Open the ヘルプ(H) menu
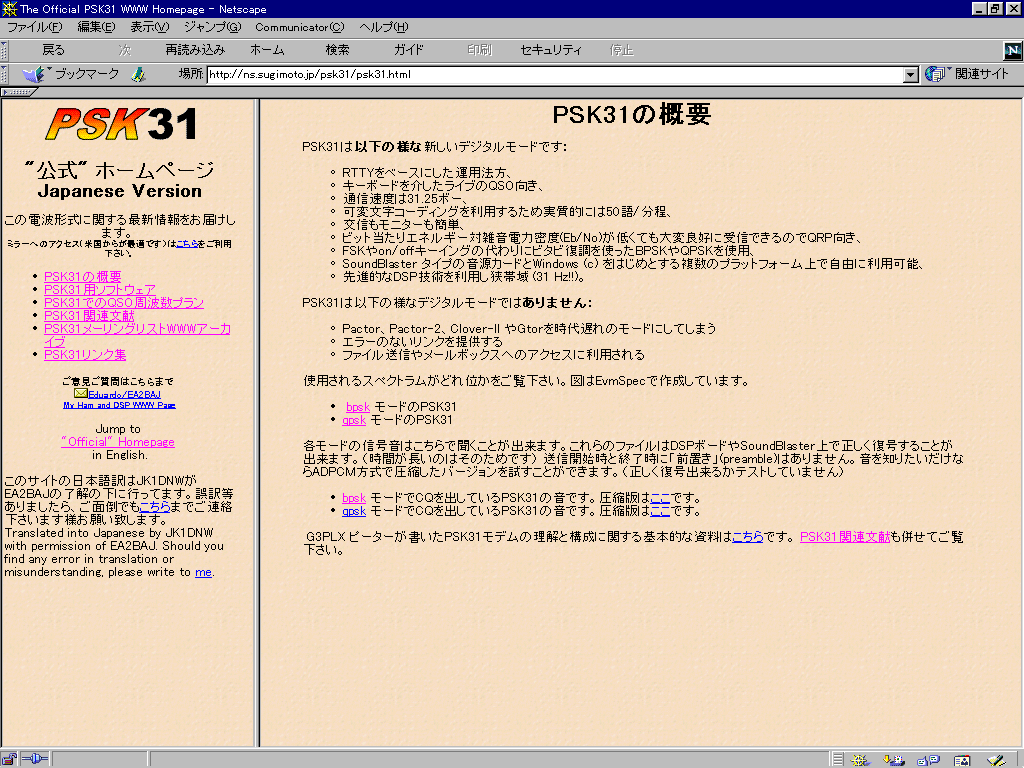This screenshot has width=1024, height=768. [x=383, y=27]
